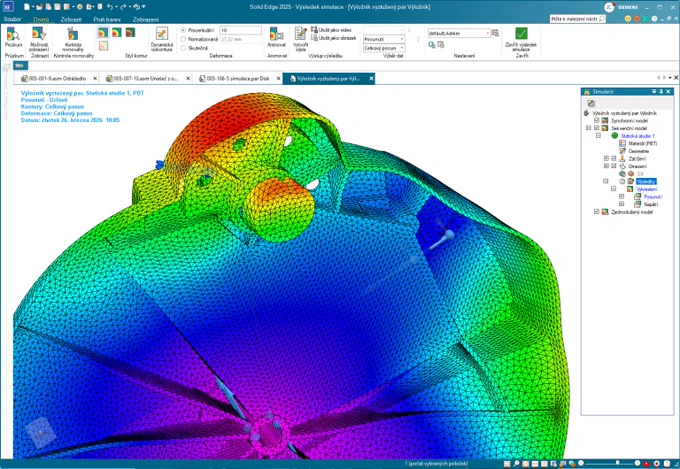Collapse the Vykreslení tree node
The width and height of the screenshot is (680, 469).
click(614, 189)
